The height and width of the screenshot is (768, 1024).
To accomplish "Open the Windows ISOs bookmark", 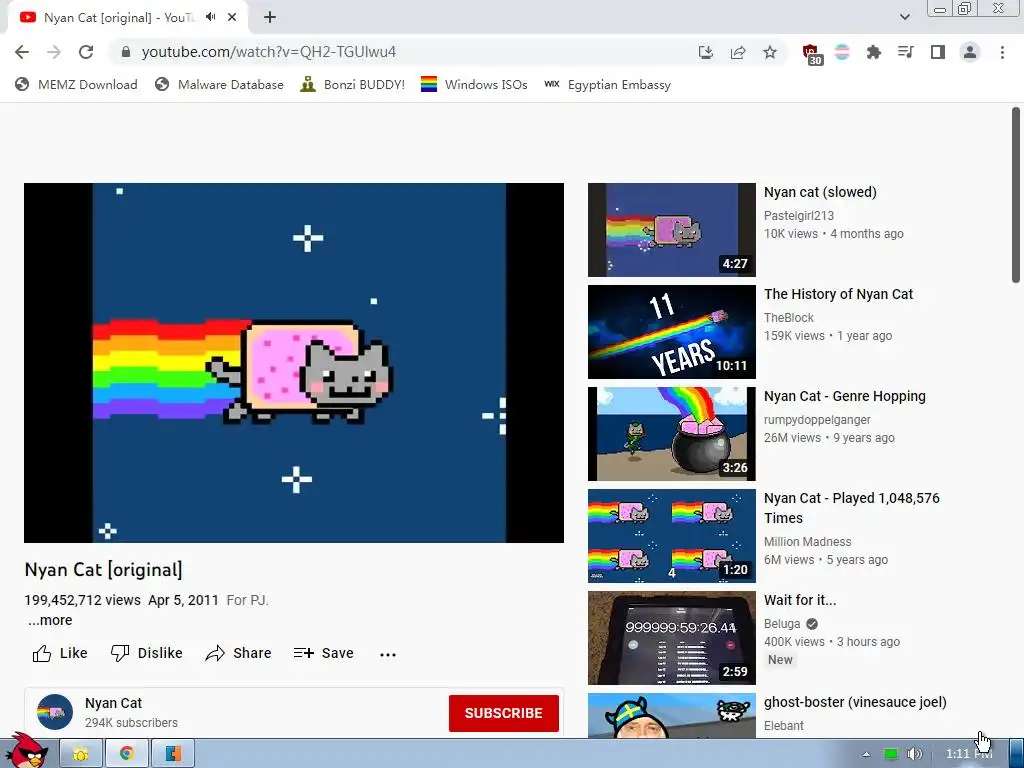I will point(474,84).
